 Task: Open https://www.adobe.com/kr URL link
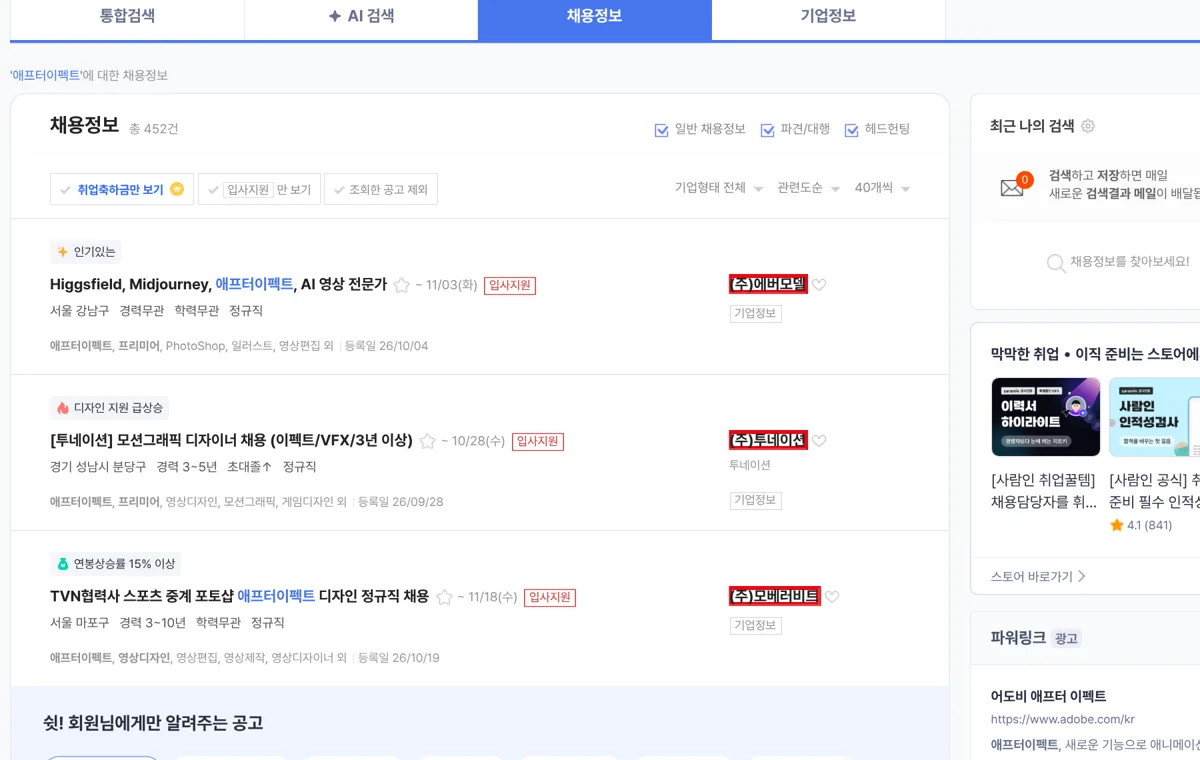point(1063,719)
